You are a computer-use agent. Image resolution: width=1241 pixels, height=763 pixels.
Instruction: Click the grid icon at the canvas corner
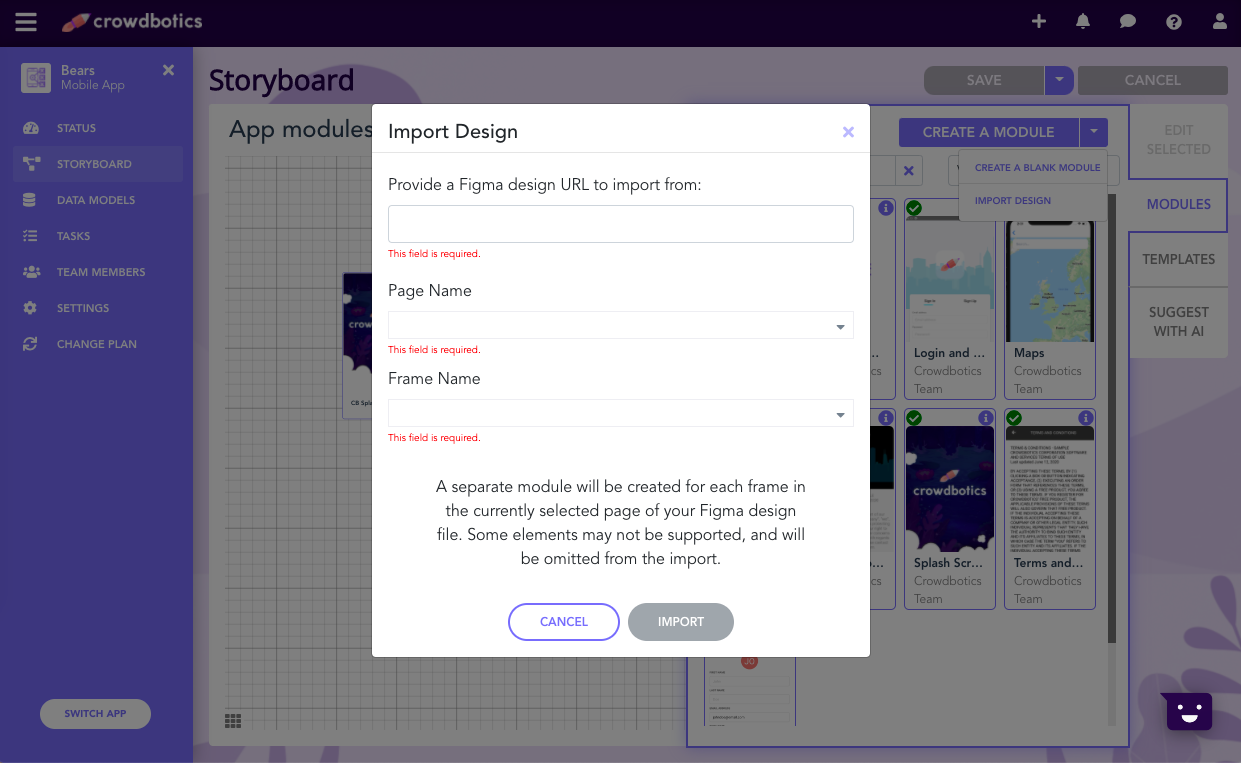(x=233, y=721)
